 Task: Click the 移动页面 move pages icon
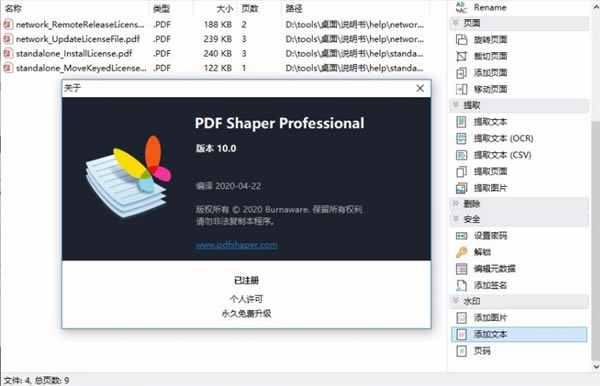coord(461,89)
